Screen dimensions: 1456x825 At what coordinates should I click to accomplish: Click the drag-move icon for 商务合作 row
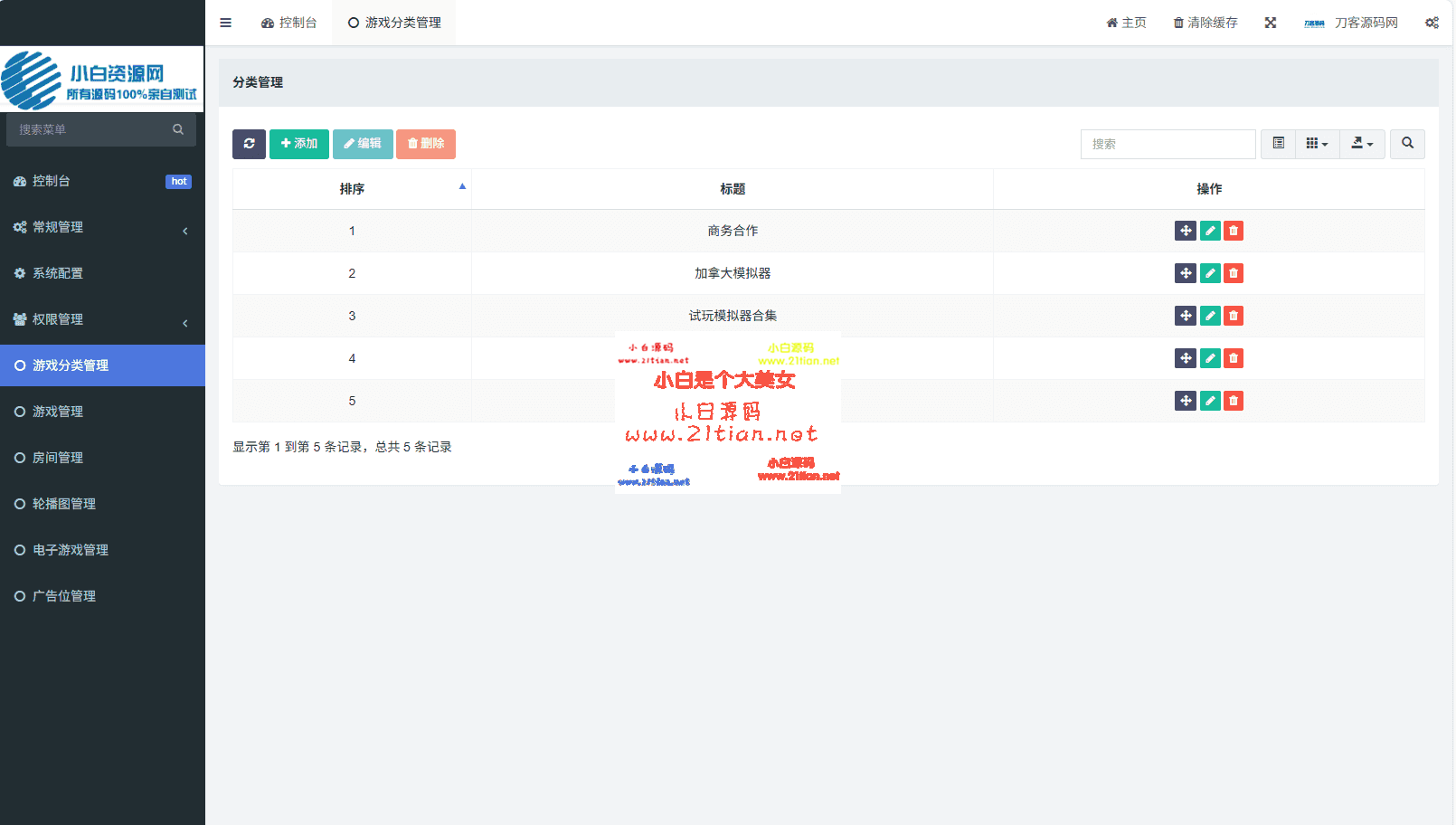[1185, 231]
